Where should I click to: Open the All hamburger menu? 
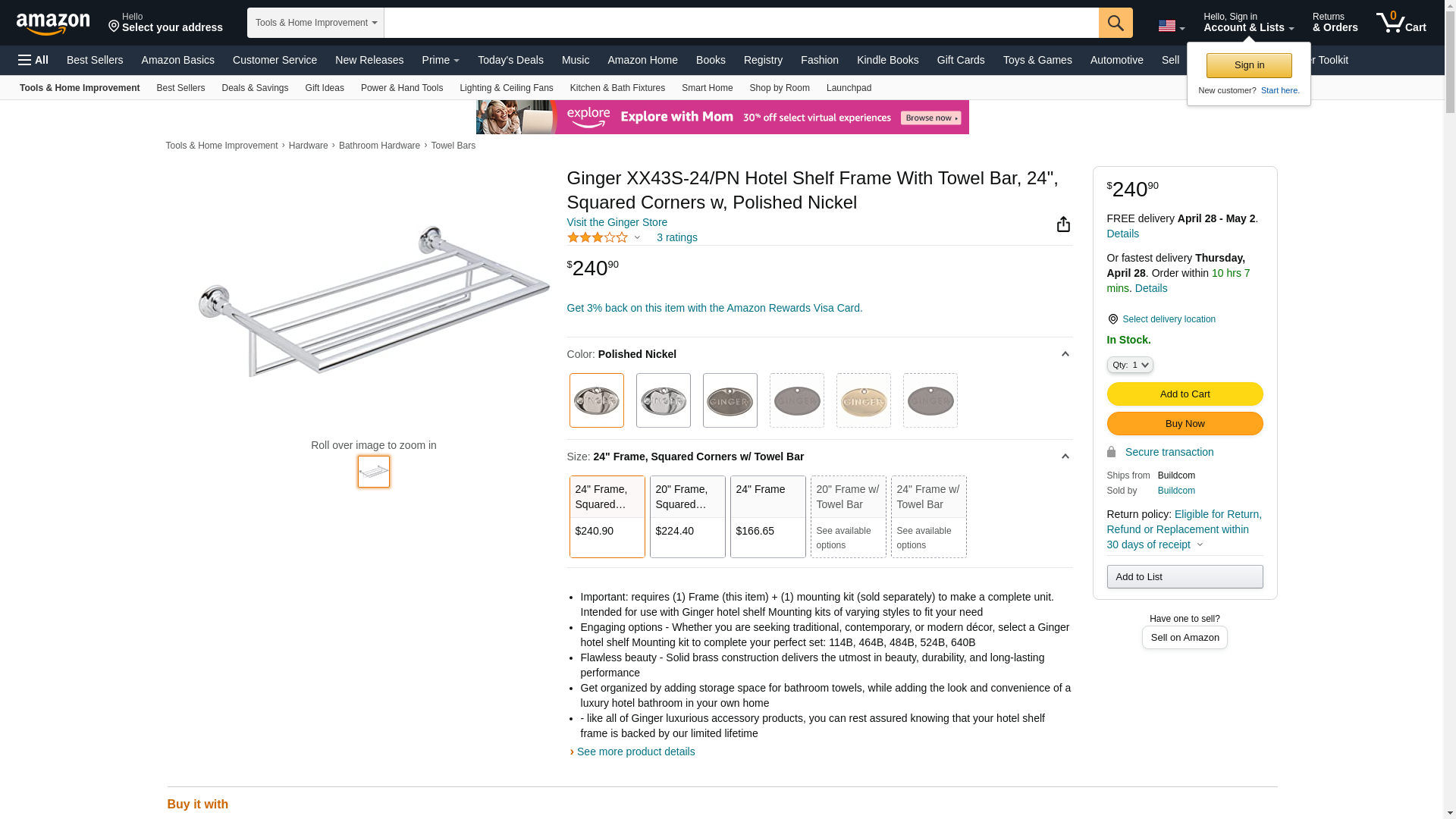pos(33,60)
